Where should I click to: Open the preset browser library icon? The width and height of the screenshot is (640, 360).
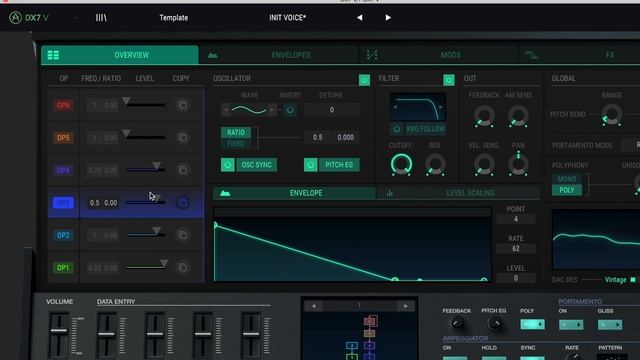click(x=101, y=18)
